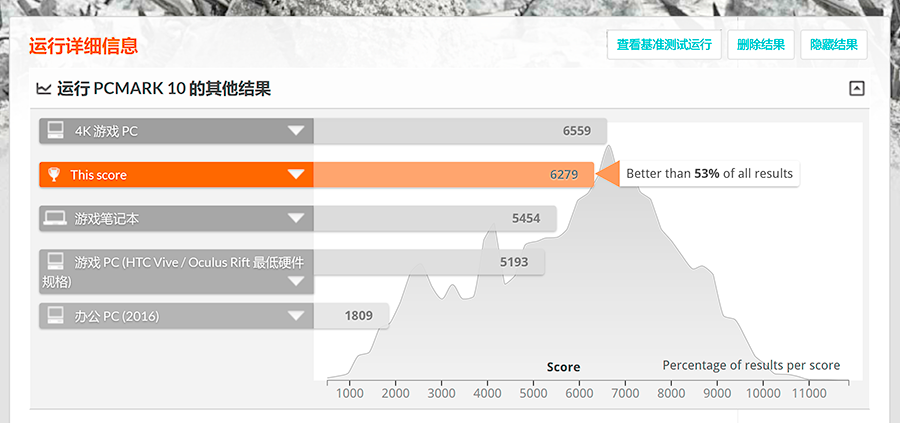Click the Score axis label

563,367
